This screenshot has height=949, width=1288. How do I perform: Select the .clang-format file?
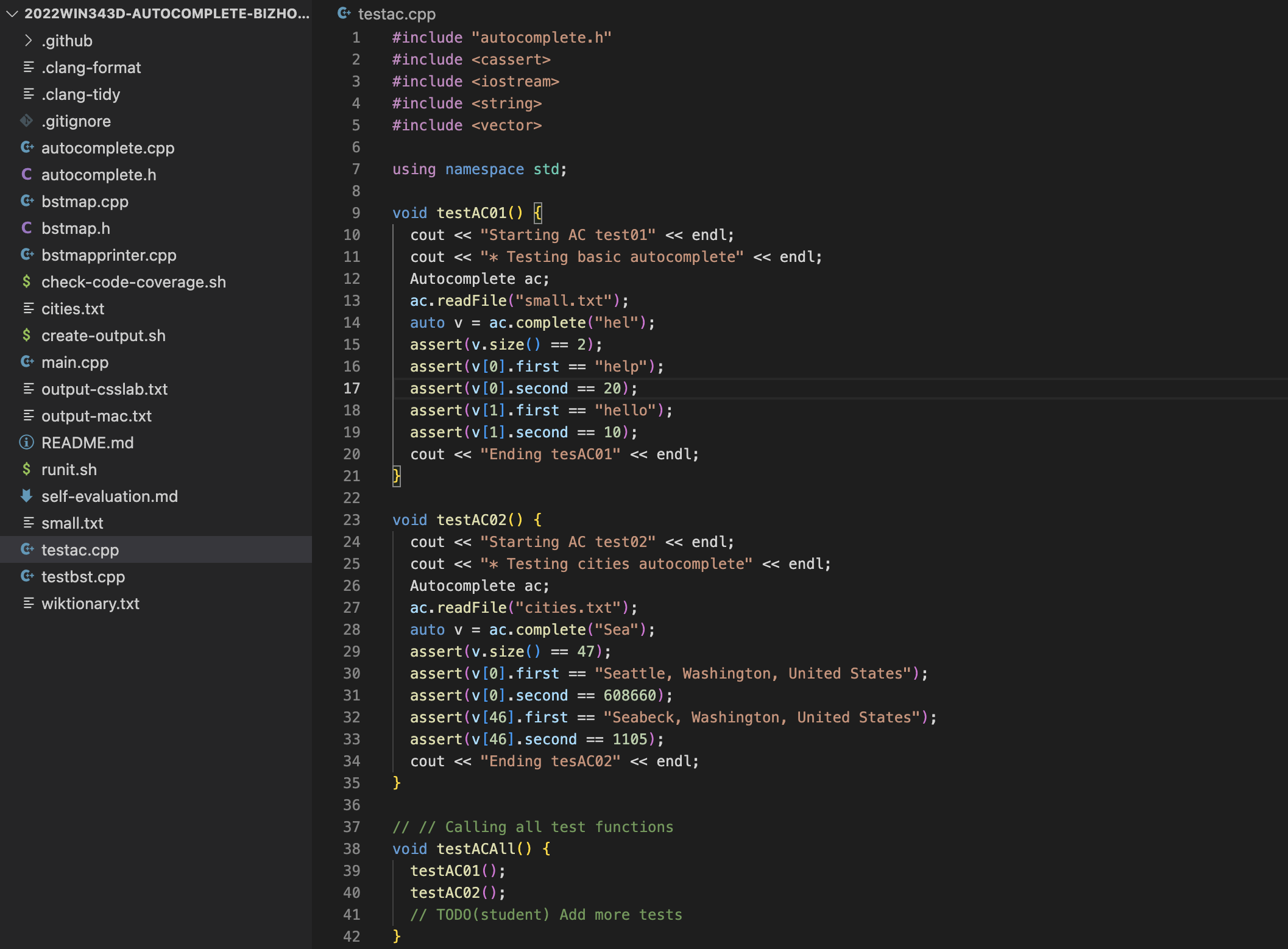91,67
